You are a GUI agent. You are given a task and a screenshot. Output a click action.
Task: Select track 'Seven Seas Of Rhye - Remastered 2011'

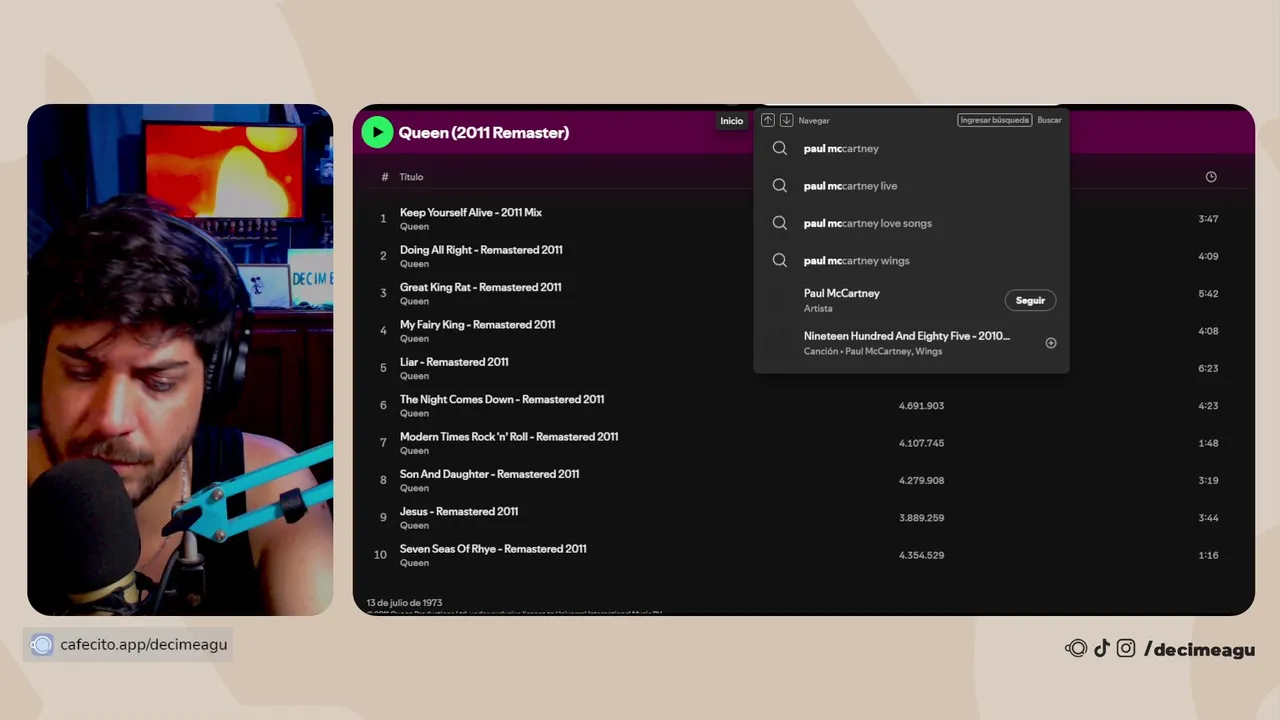point(493,548)
